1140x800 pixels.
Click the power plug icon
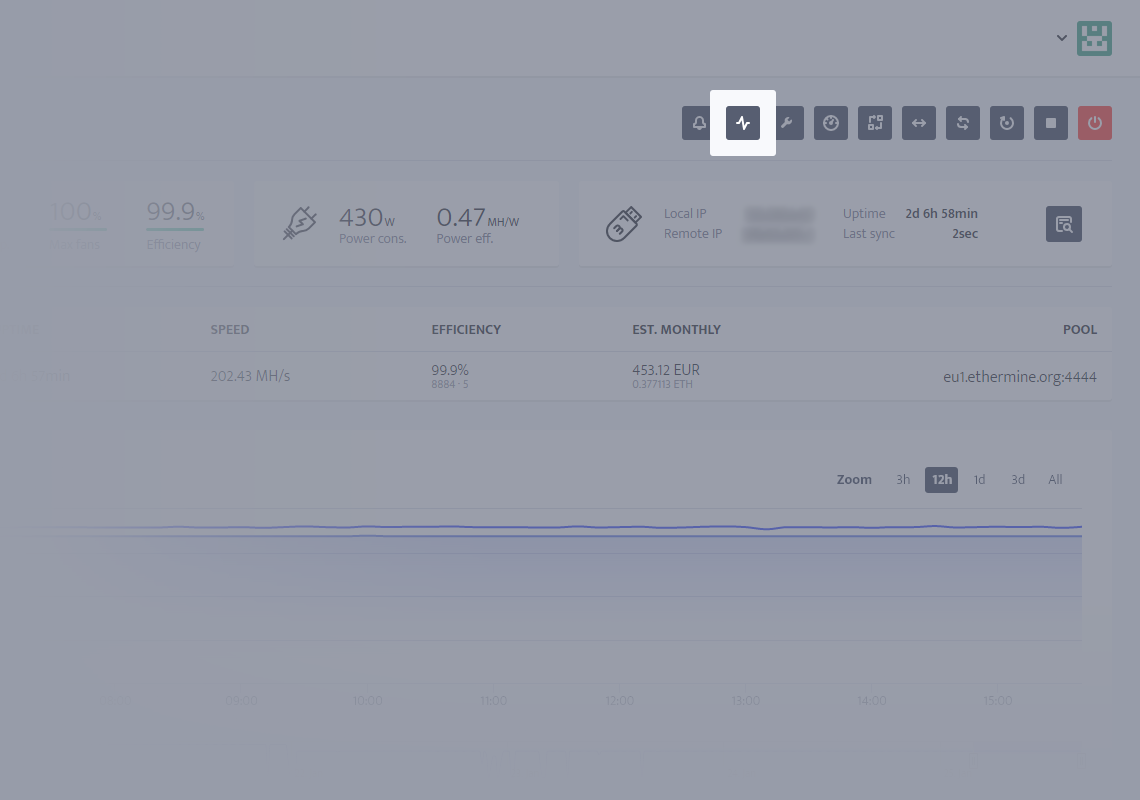300,223
